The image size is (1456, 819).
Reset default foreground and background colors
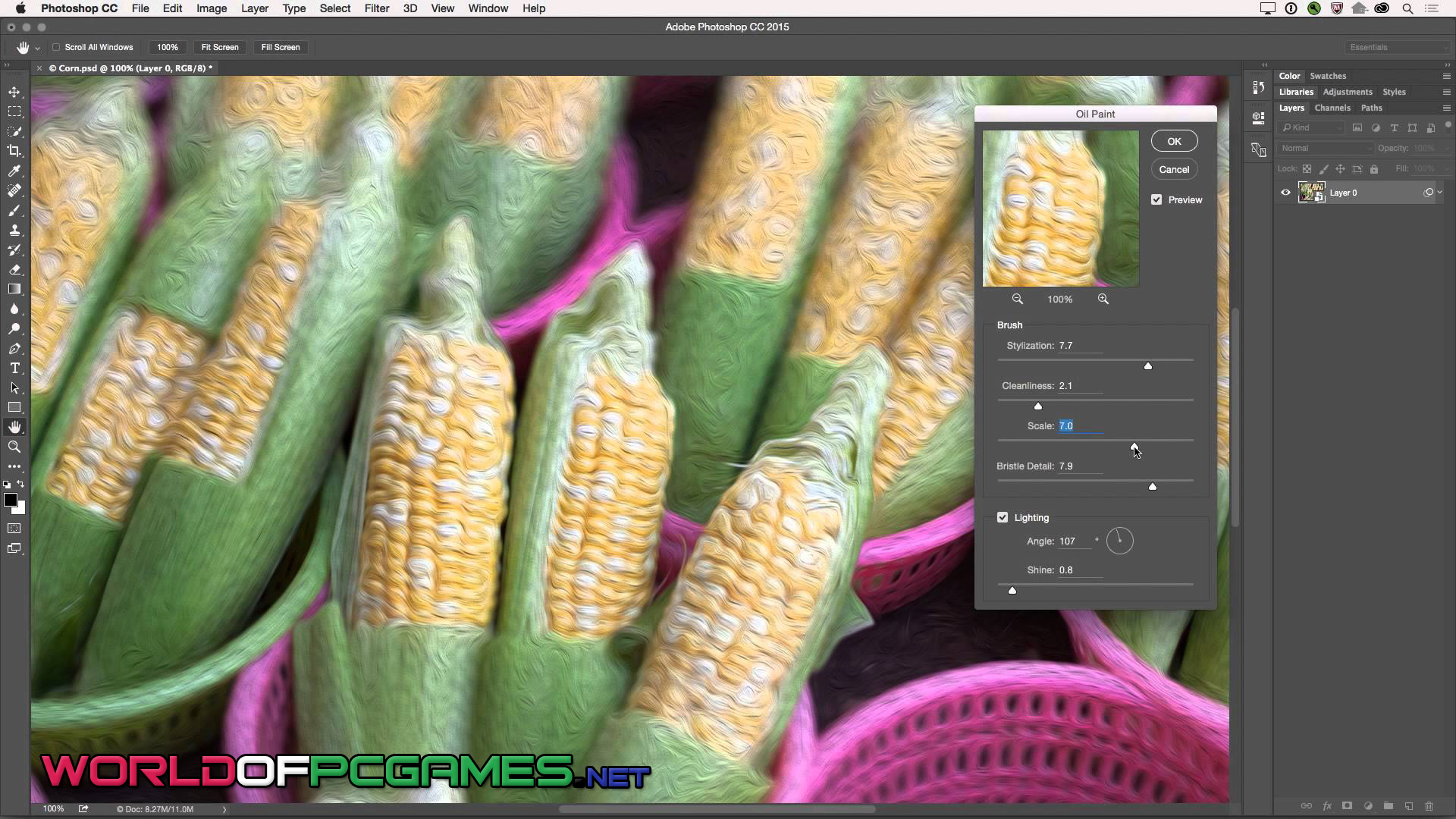[x=7, y=484]
